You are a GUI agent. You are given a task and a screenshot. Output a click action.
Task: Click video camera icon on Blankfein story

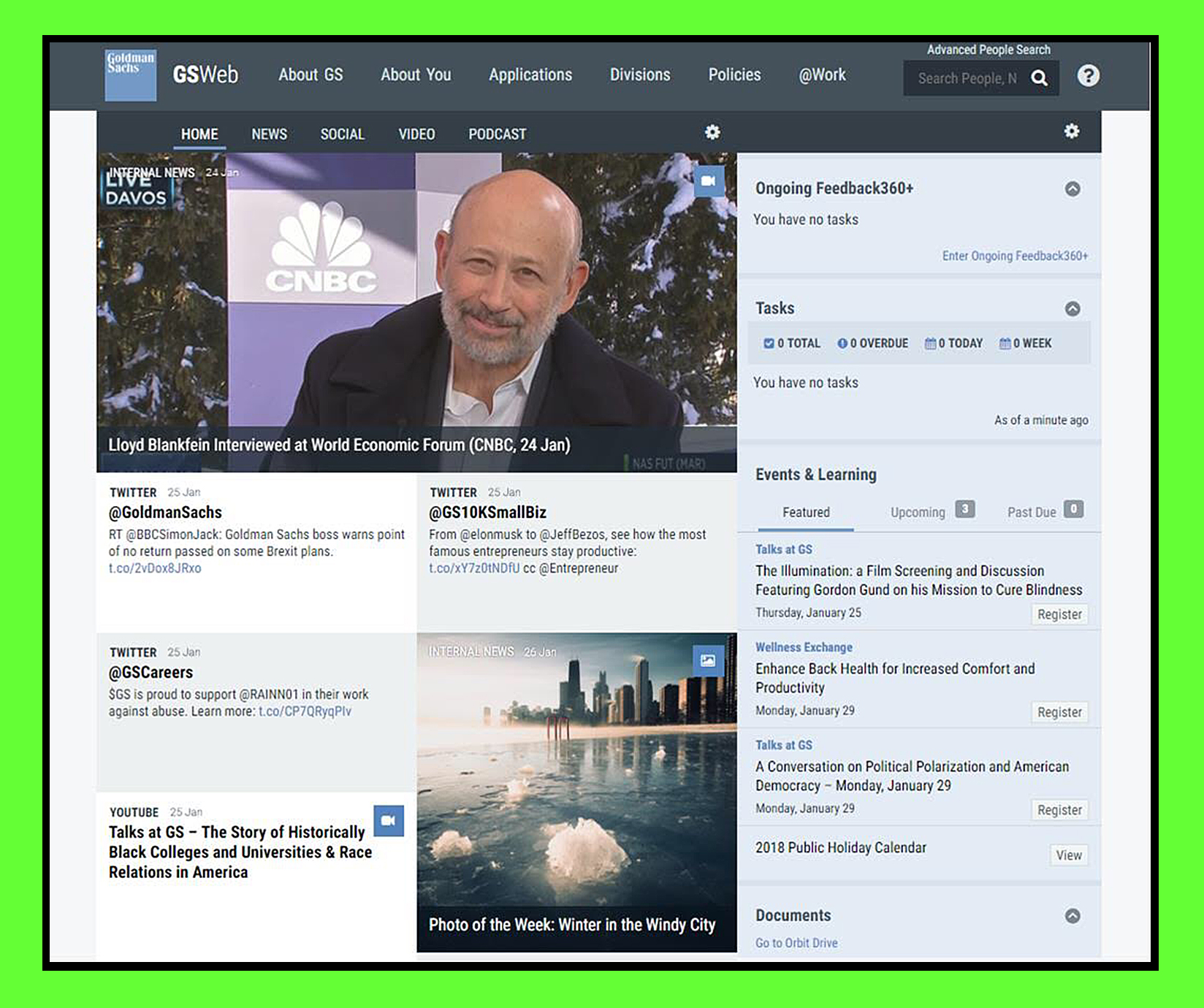[x=708, y=181]
